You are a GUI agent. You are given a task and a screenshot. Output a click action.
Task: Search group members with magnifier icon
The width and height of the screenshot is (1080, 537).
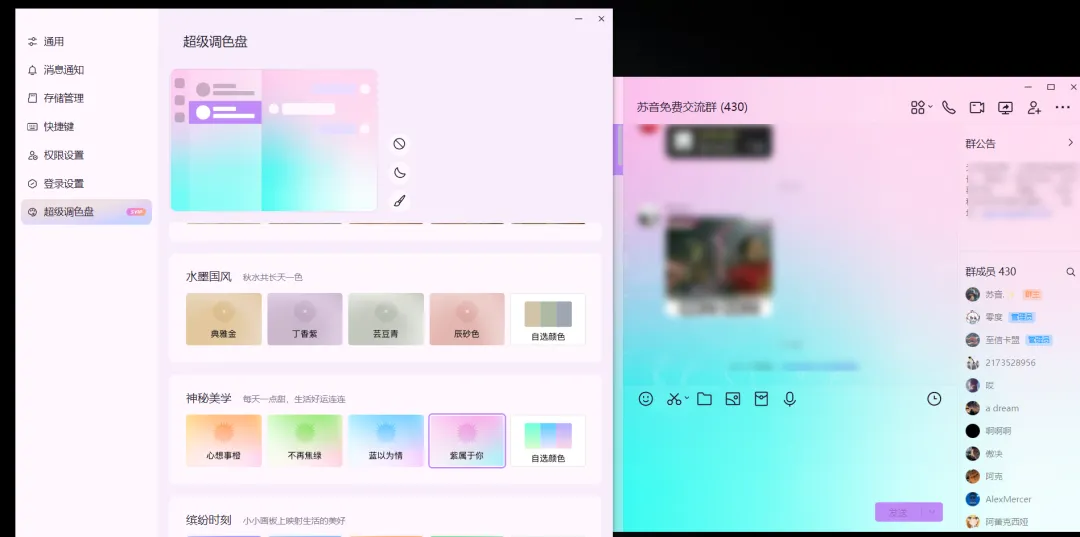coord(1070,272)
